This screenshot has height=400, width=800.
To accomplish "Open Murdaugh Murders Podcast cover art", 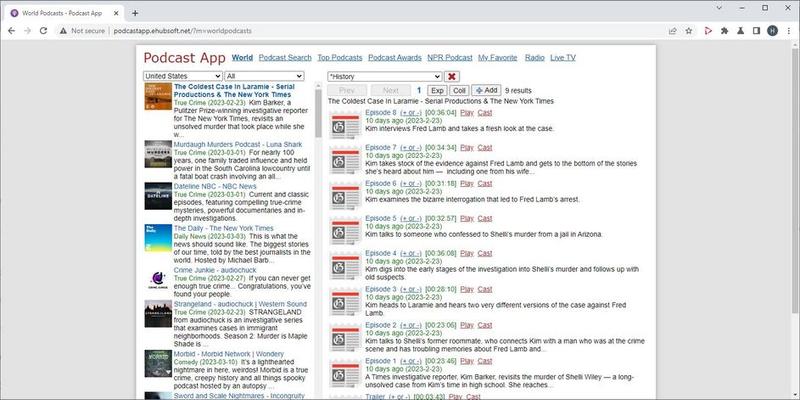I will click(158, 154).
